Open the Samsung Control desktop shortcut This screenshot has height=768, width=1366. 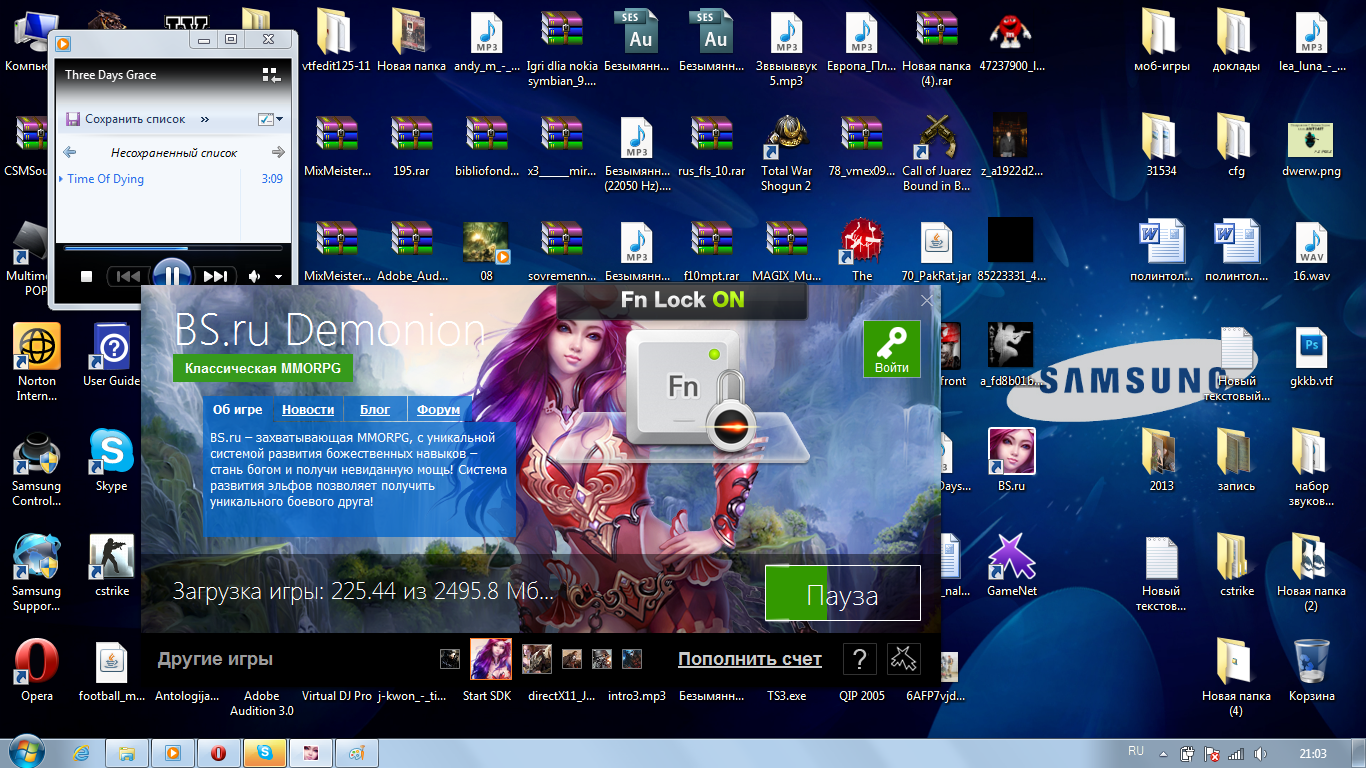pos(37,468)
